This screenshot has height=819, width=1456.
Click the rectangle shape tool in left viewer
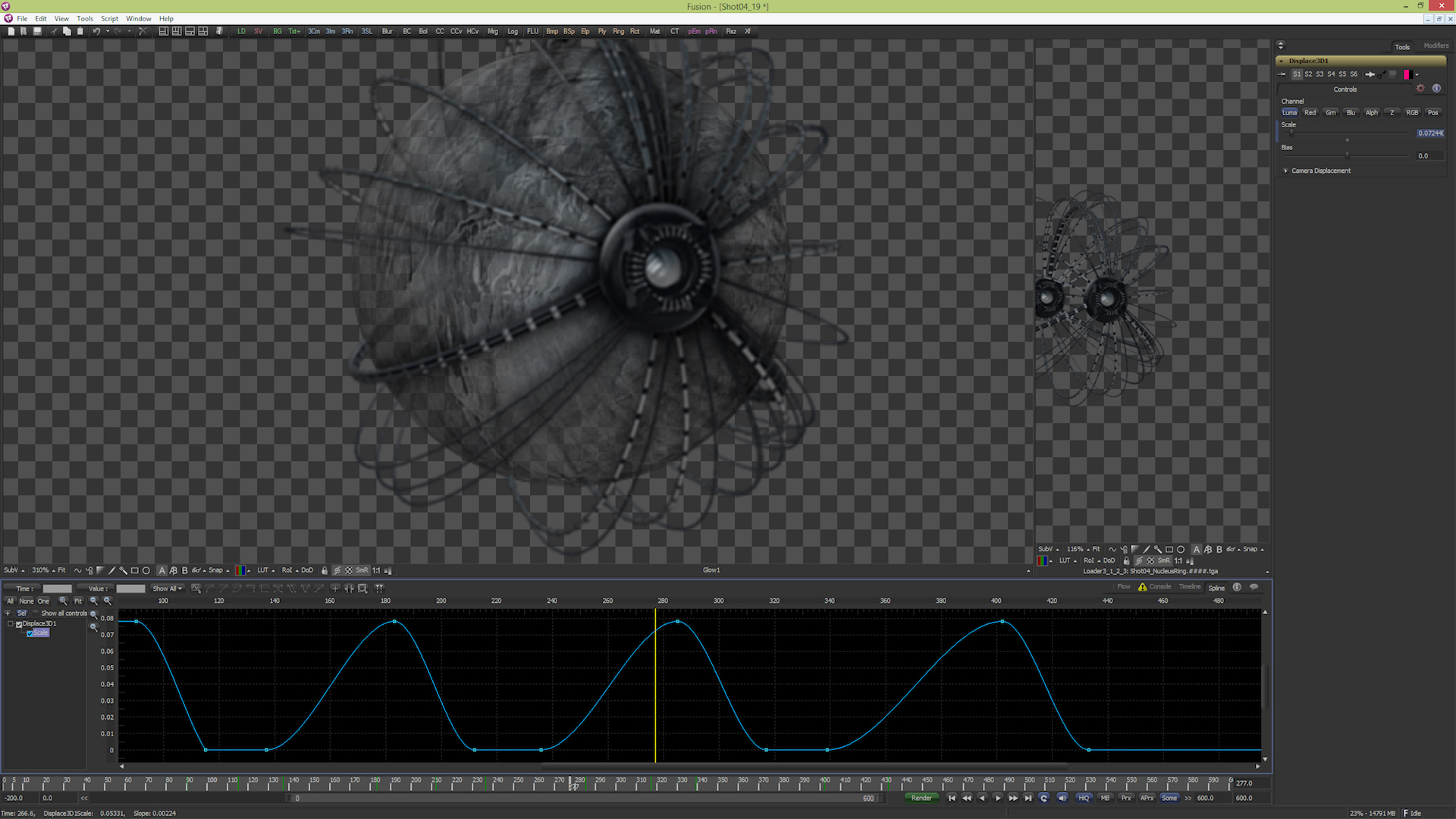135,570
